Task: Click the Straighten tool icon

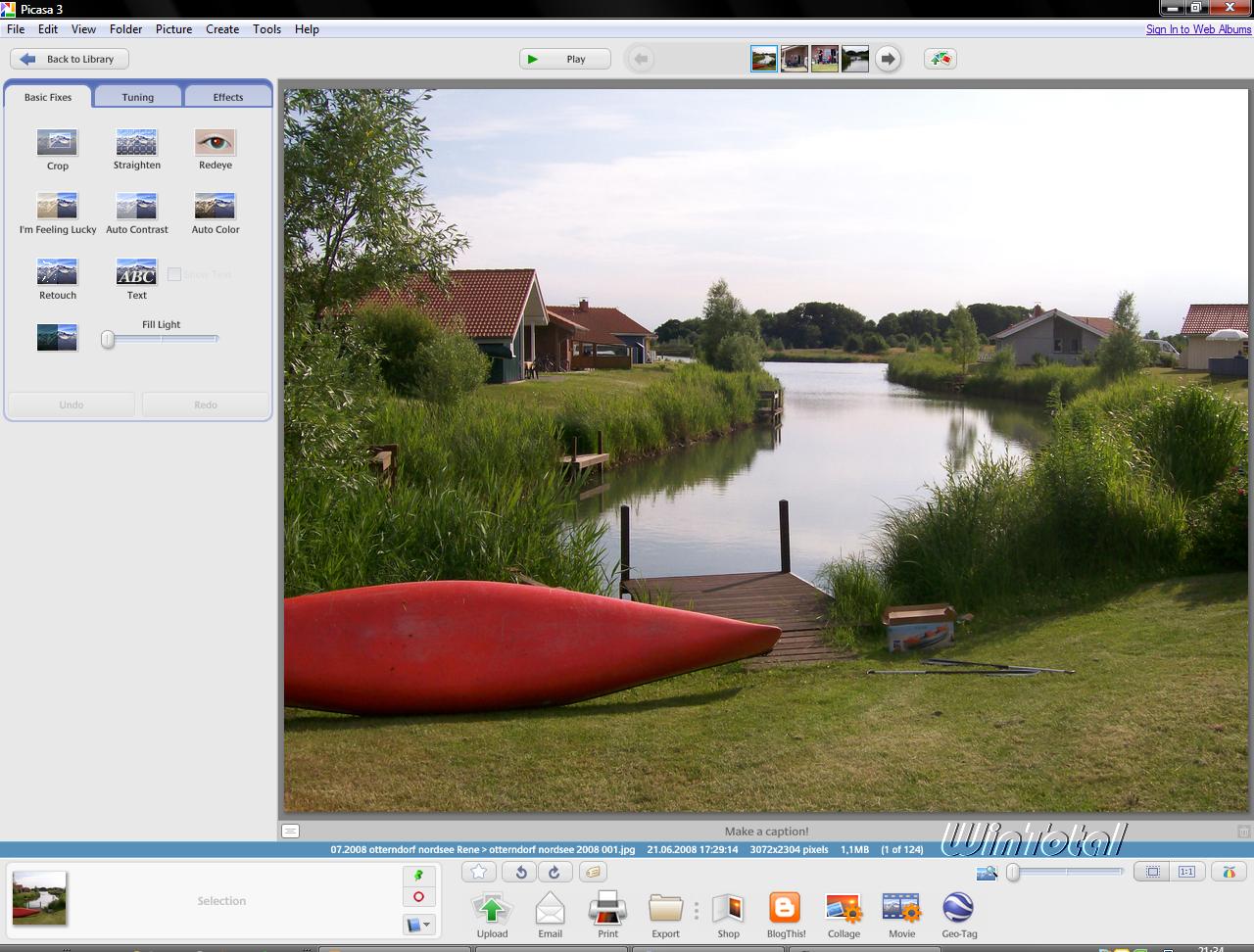Action: pyautogui.click(x=136, y=143)
